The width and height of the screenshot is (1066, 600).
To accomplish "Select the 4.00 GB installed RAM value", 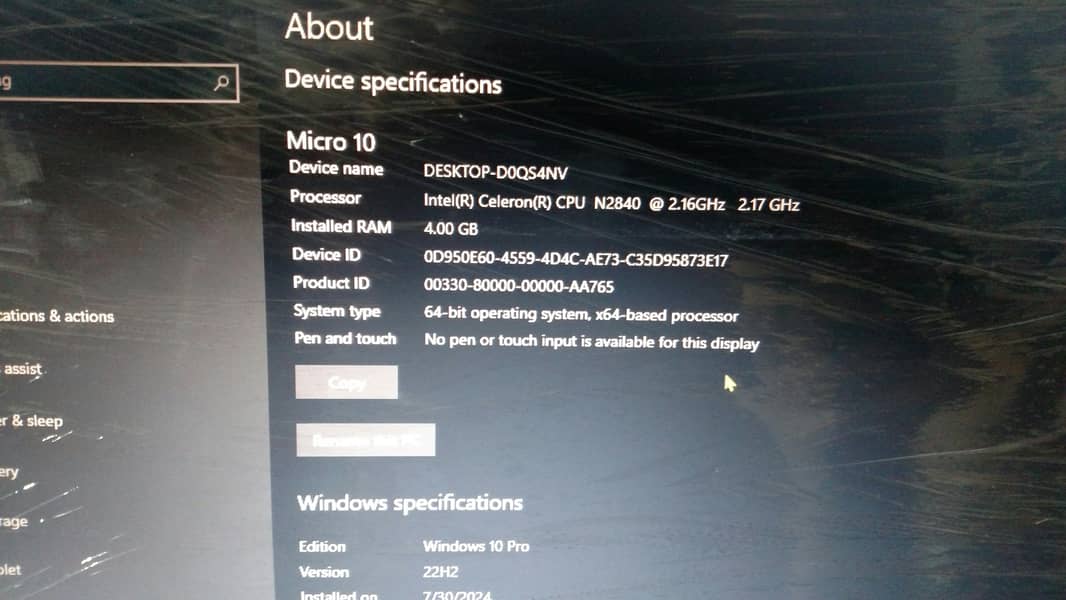I will 451,229.
